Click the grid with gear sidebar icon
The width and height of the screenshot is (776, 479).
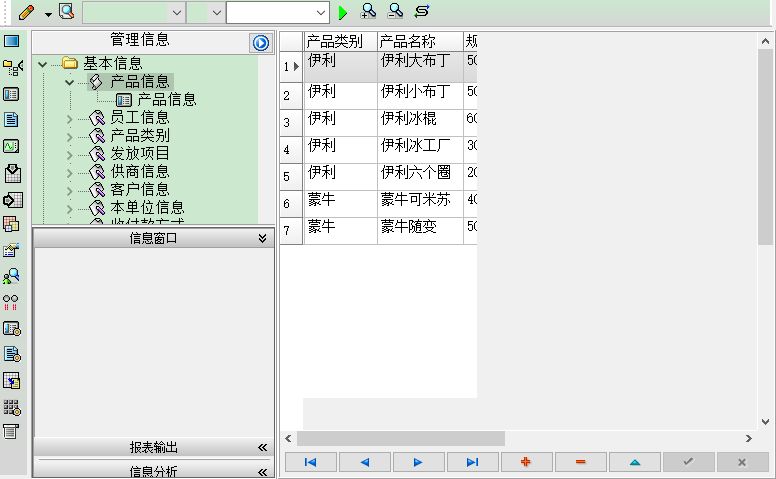[x=12, y=407]
